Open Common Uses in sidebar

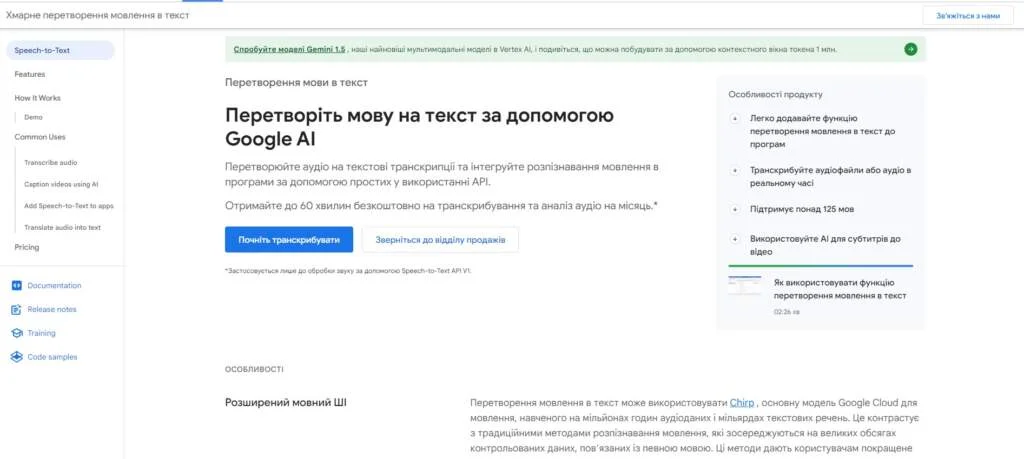point(40,137)
